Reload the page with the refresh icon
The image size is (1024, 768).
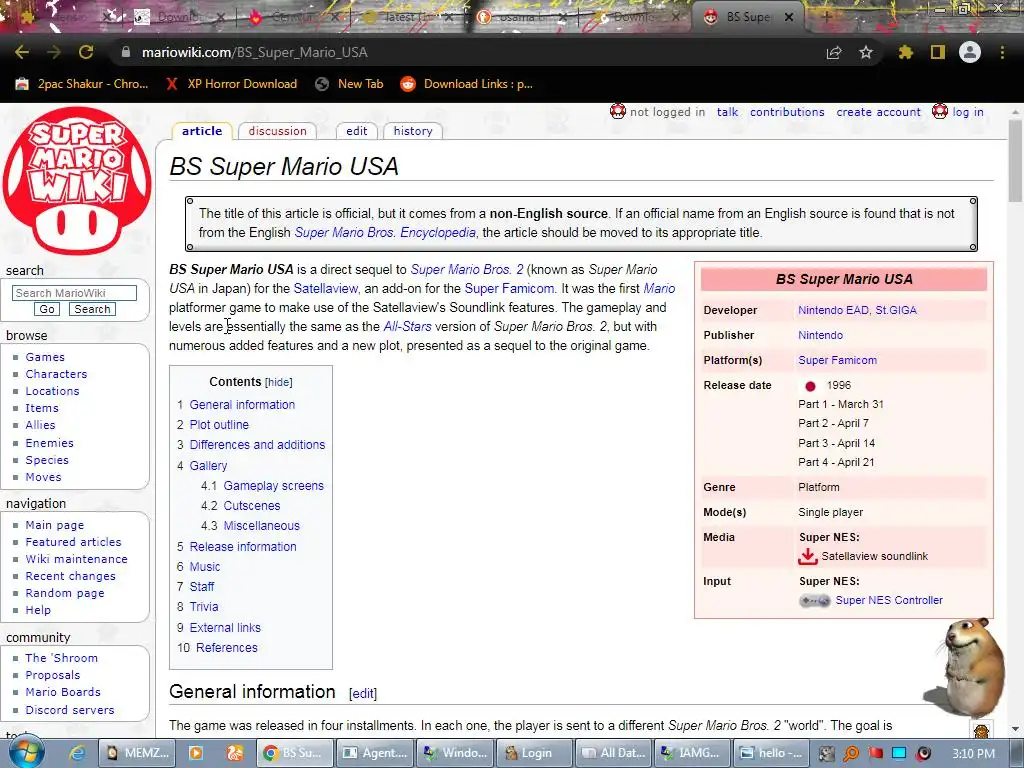pos(86,52)
